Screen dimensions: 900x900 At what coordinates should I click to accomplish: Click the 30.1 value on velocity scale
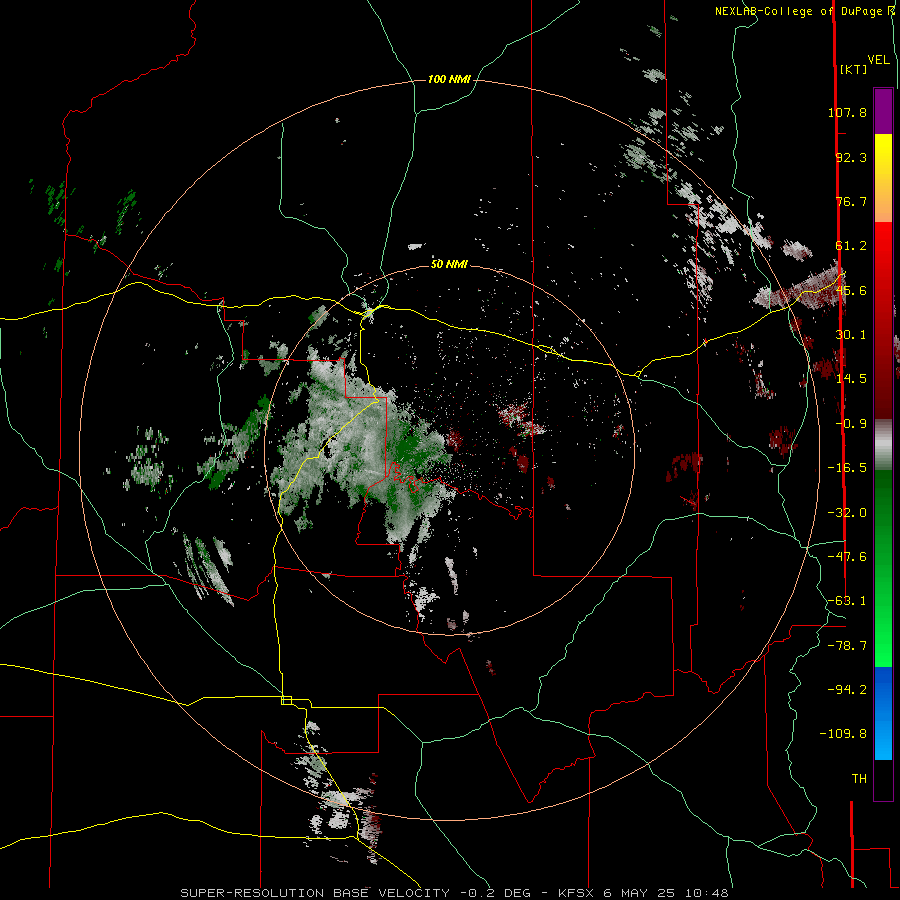click(x=851, y=335)
